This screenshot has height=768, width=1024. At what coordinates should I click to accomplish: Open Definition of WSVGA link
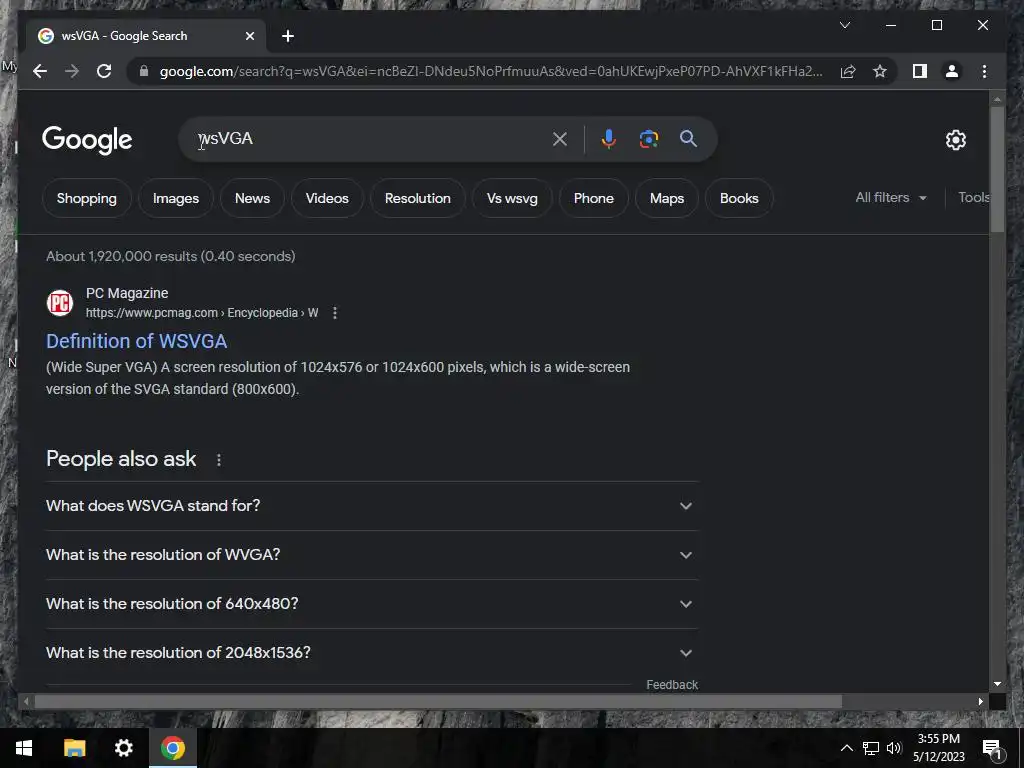pos(136,341)
